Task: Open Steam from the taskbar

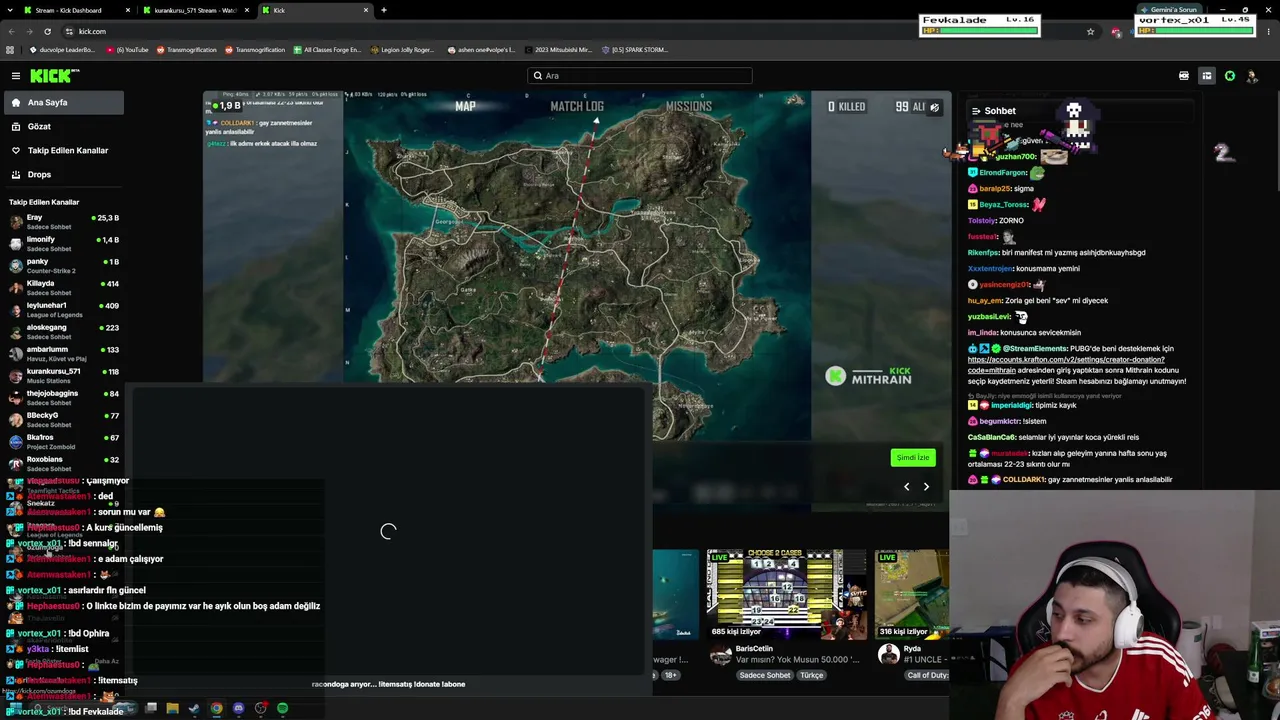Action: coord(194,708)
